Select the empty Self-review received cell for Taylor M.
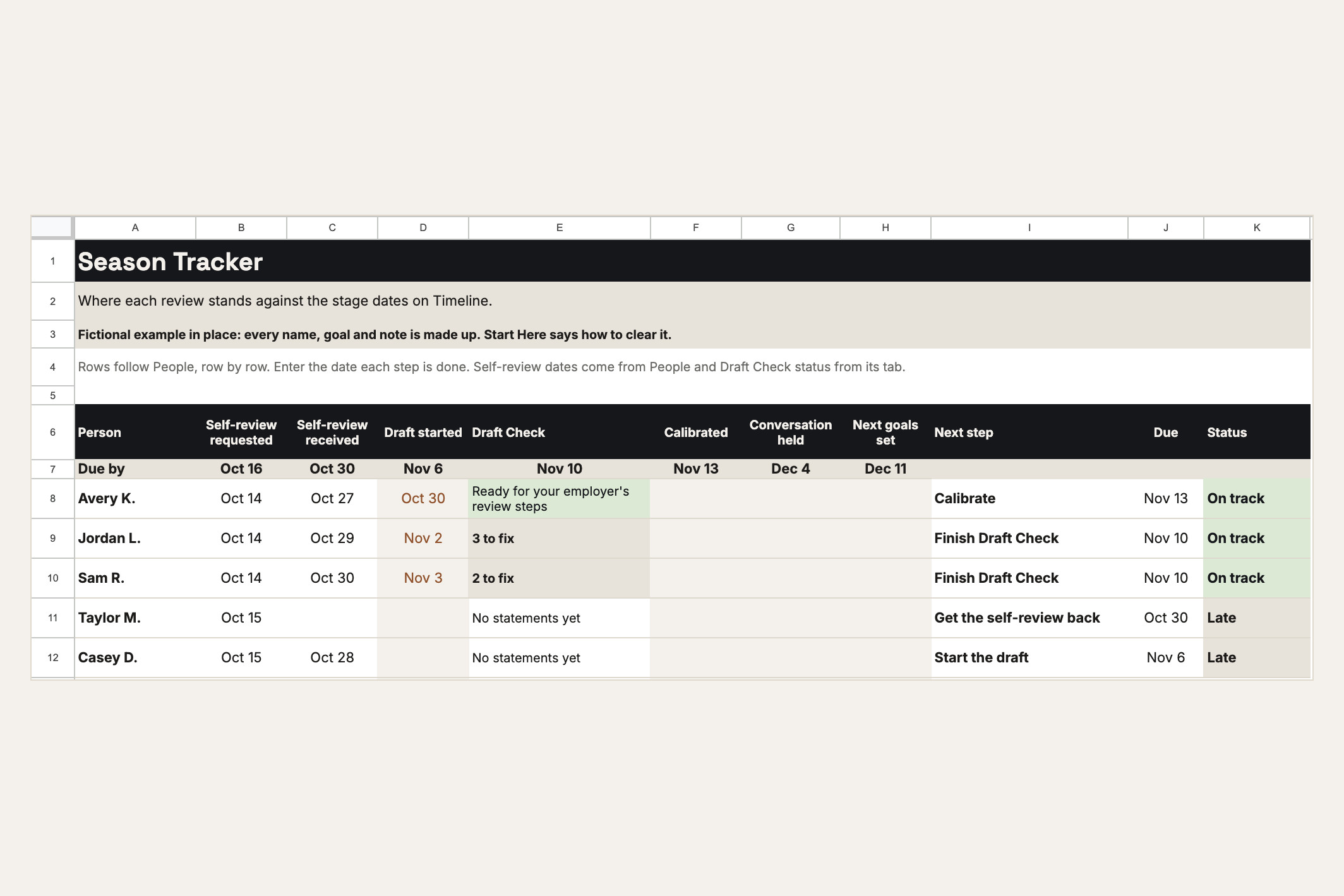1344x896 pixels. tap(332, 618)
